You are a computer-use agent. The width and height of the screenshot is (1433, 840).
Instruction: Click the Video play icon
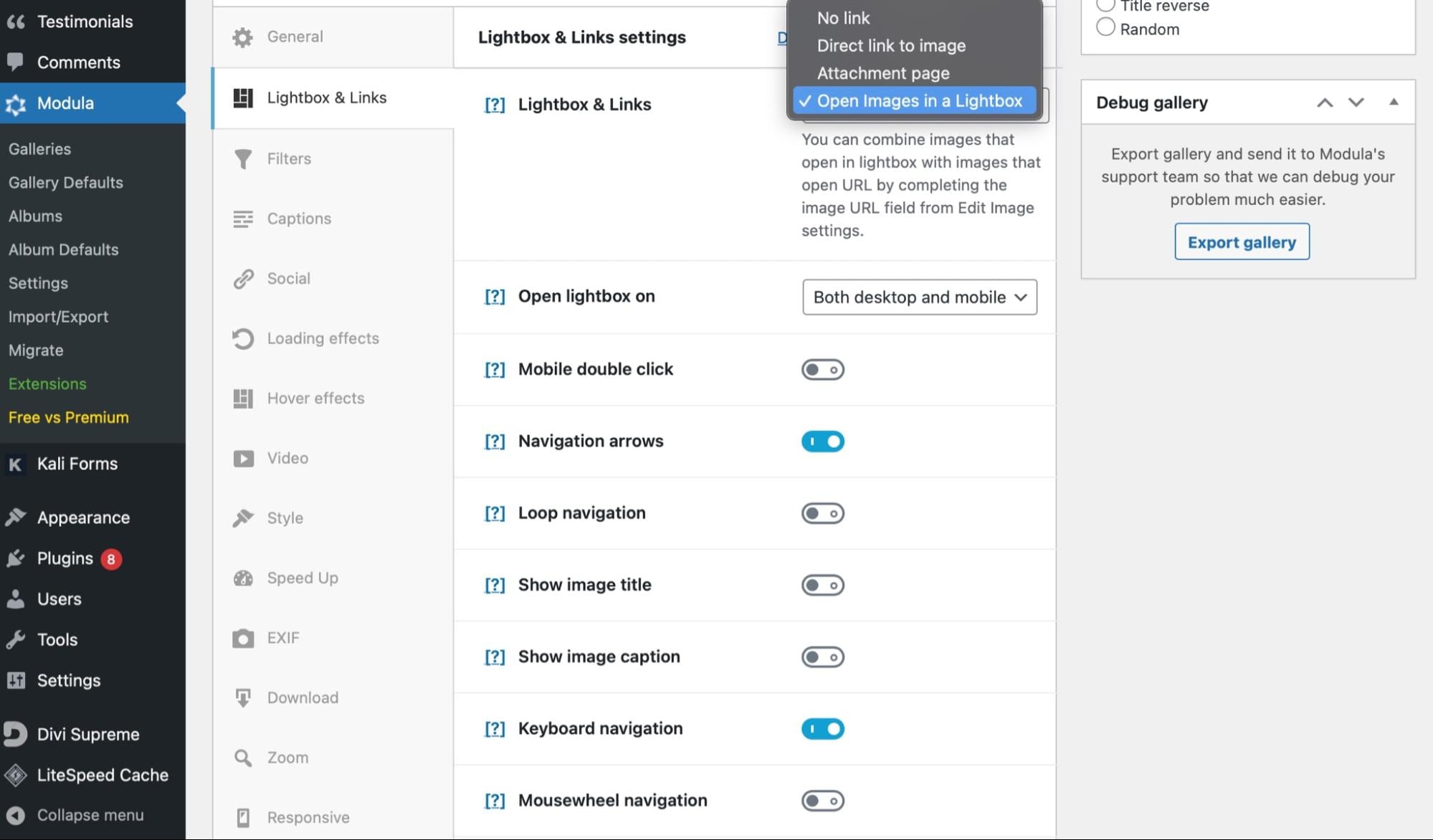[x=243, y=459]
